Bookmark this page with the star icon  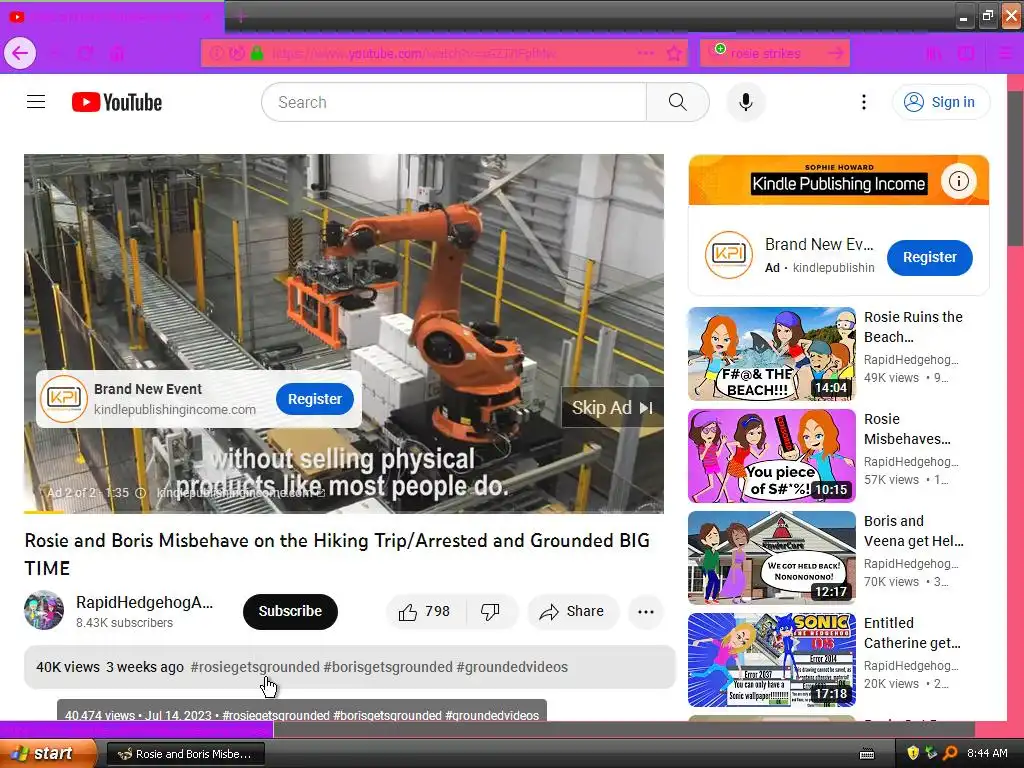[x=674, y=53]
